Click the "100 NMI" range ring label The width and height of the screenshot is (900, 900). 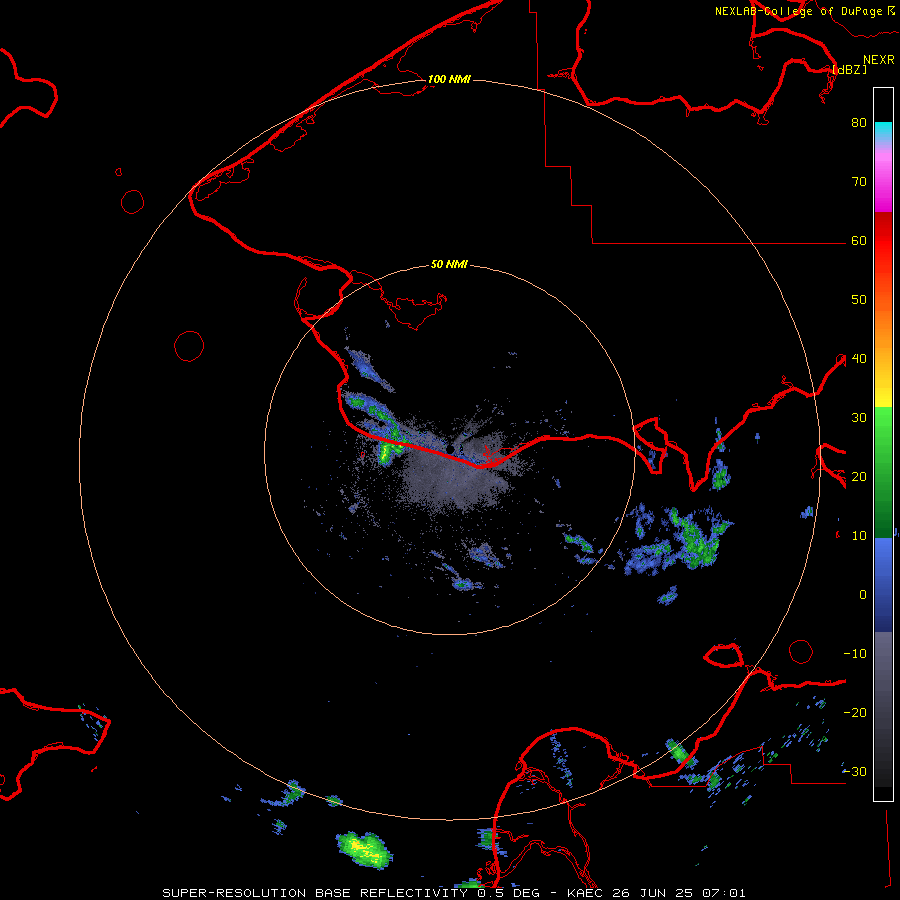coord(449,79)
